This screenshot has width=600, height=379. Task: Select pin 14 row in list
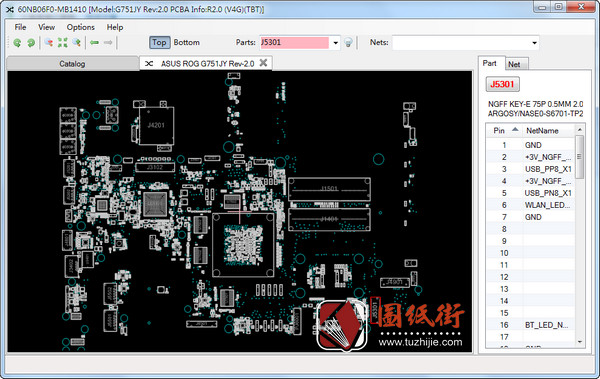[x=530, y=301]
